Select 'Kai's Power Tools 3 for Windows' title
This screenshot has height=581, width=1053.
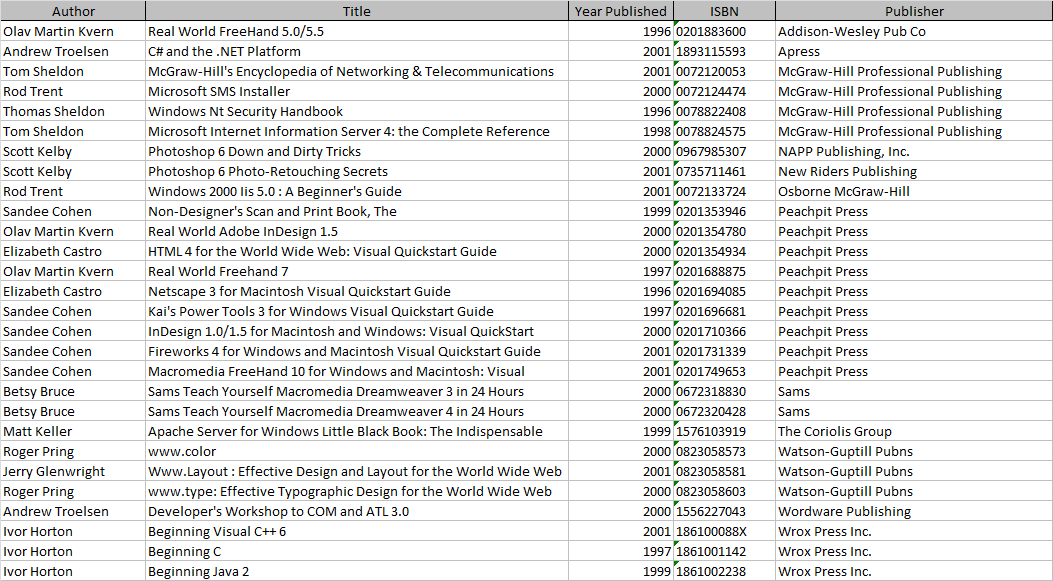click(x=357, y=312)
